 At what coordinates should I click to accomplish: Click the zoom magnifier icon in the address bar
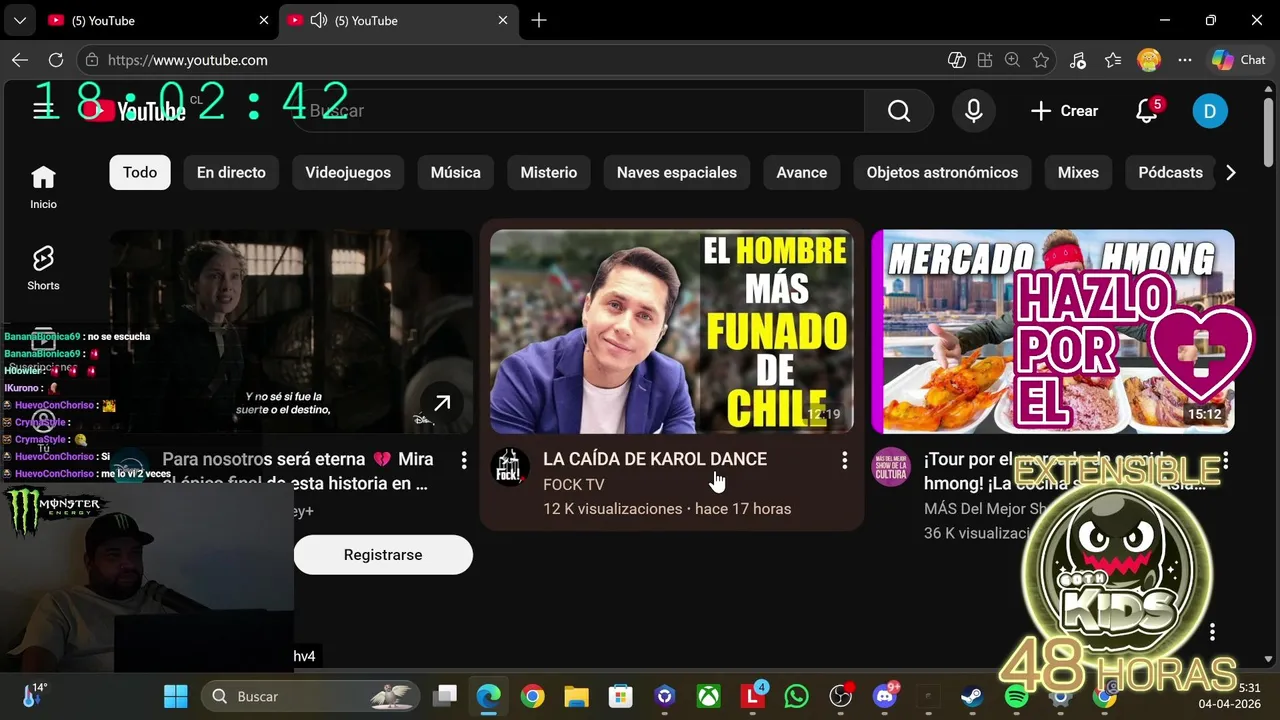pyautogui.click(x=1013, y=60)
